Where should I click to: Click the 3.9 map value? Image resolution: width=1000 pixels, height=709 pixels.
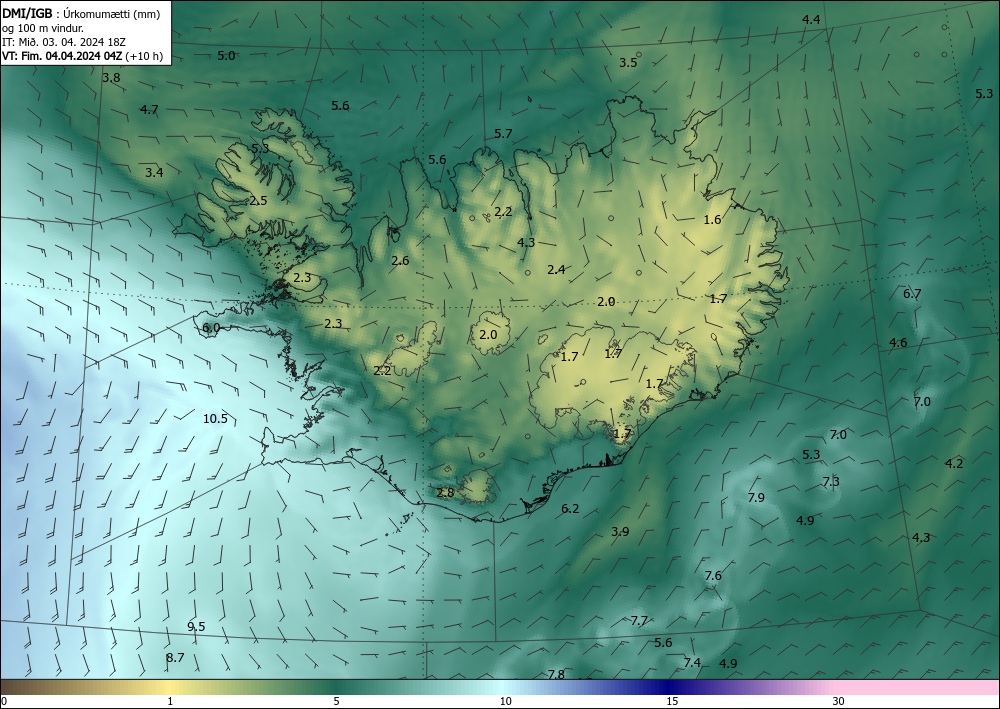(x=620, y=531)
